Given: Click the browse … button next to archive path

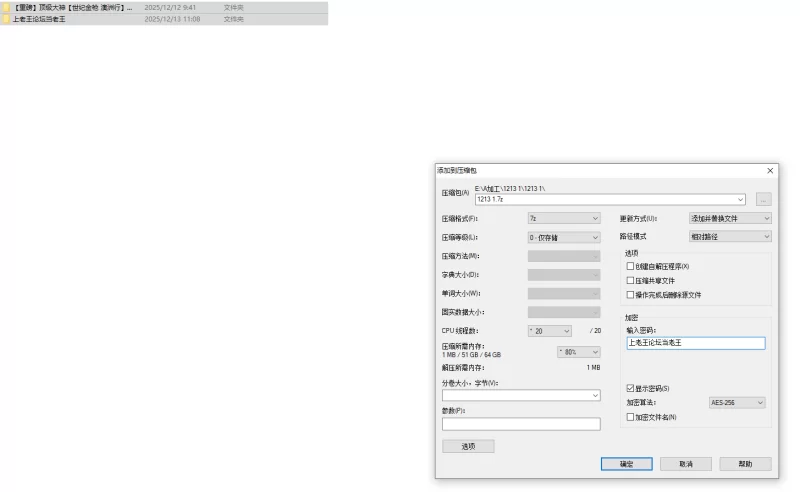Looking at the screenshot, I should point(763,199).
